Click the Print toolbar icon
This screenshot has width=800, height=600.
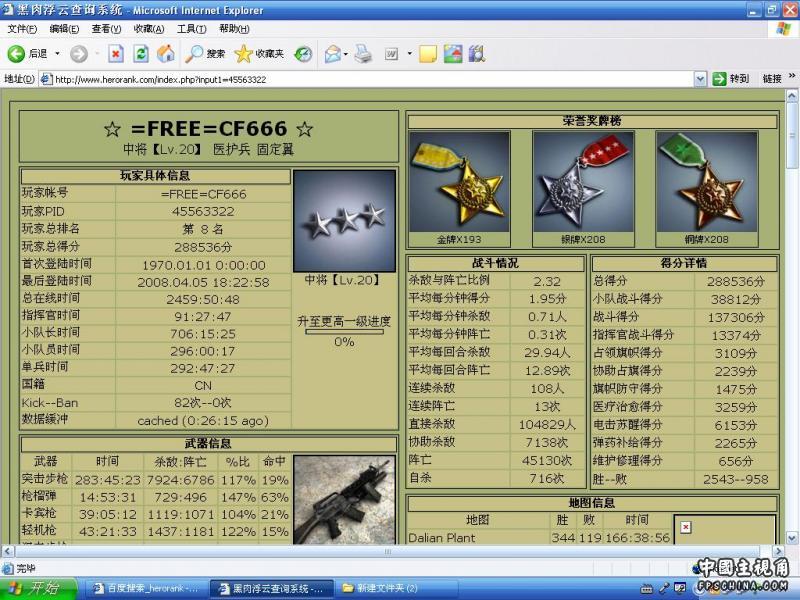pyautogui.click(x=363, y=54)
